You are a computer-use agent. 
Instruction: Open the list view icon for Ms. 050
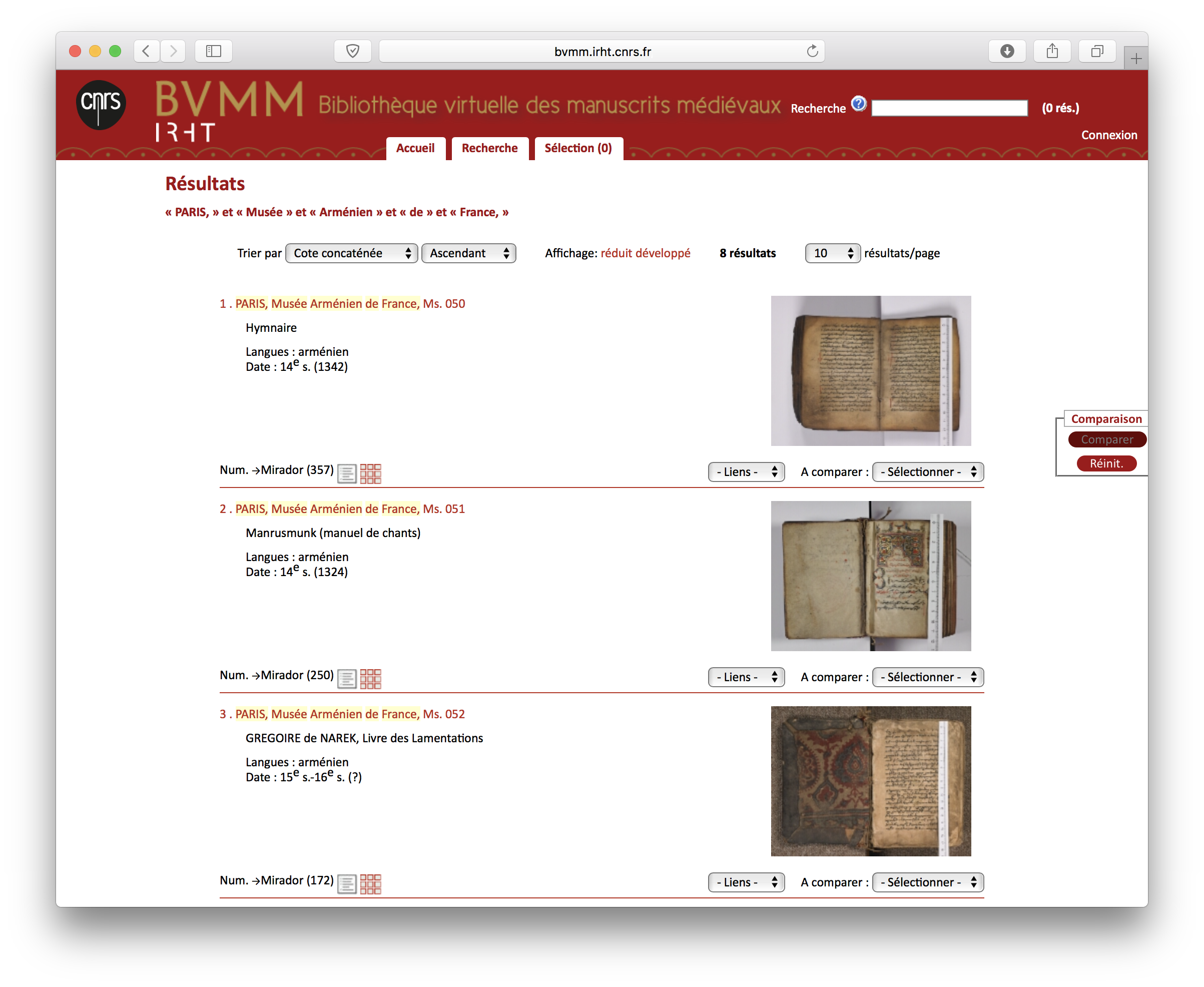tap(347, 473)
